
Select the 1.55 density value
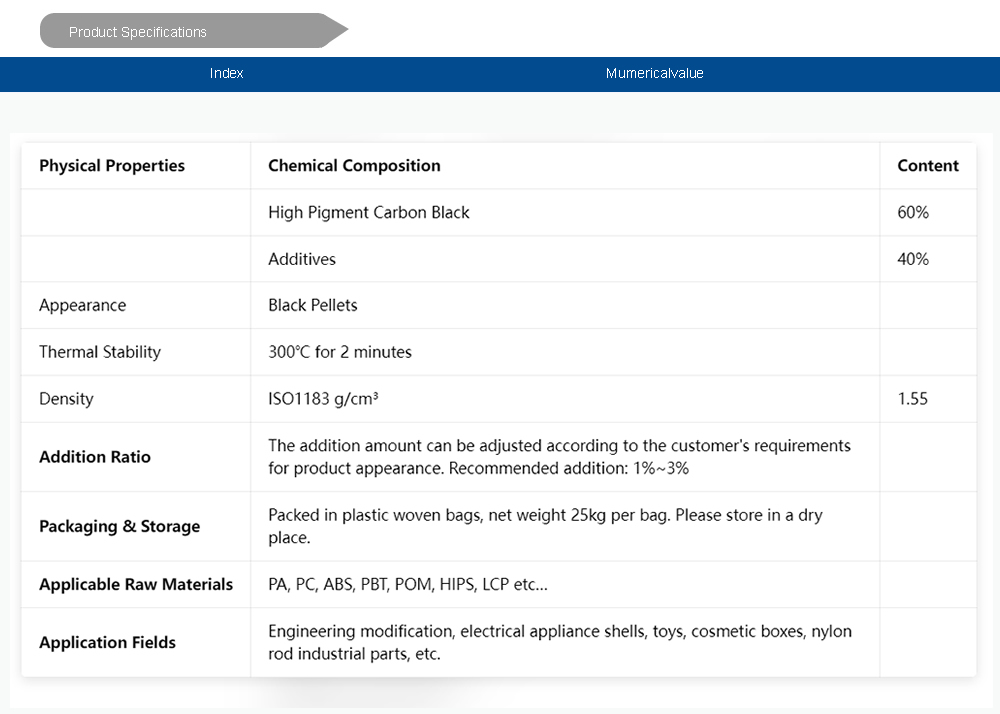pos(912,399)
